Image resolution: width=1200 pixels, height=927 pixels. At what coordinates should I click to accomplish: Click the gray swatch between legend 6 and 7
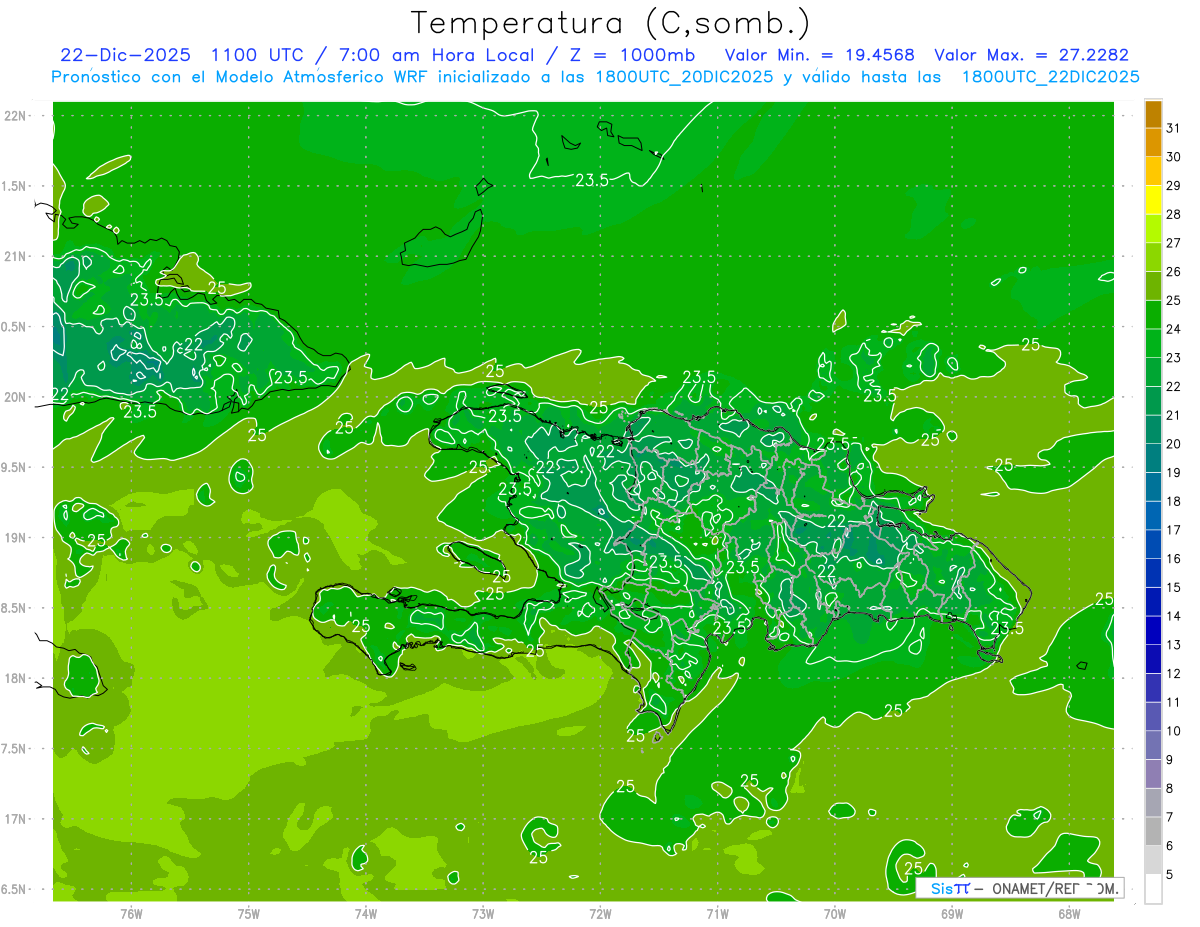1153,831
